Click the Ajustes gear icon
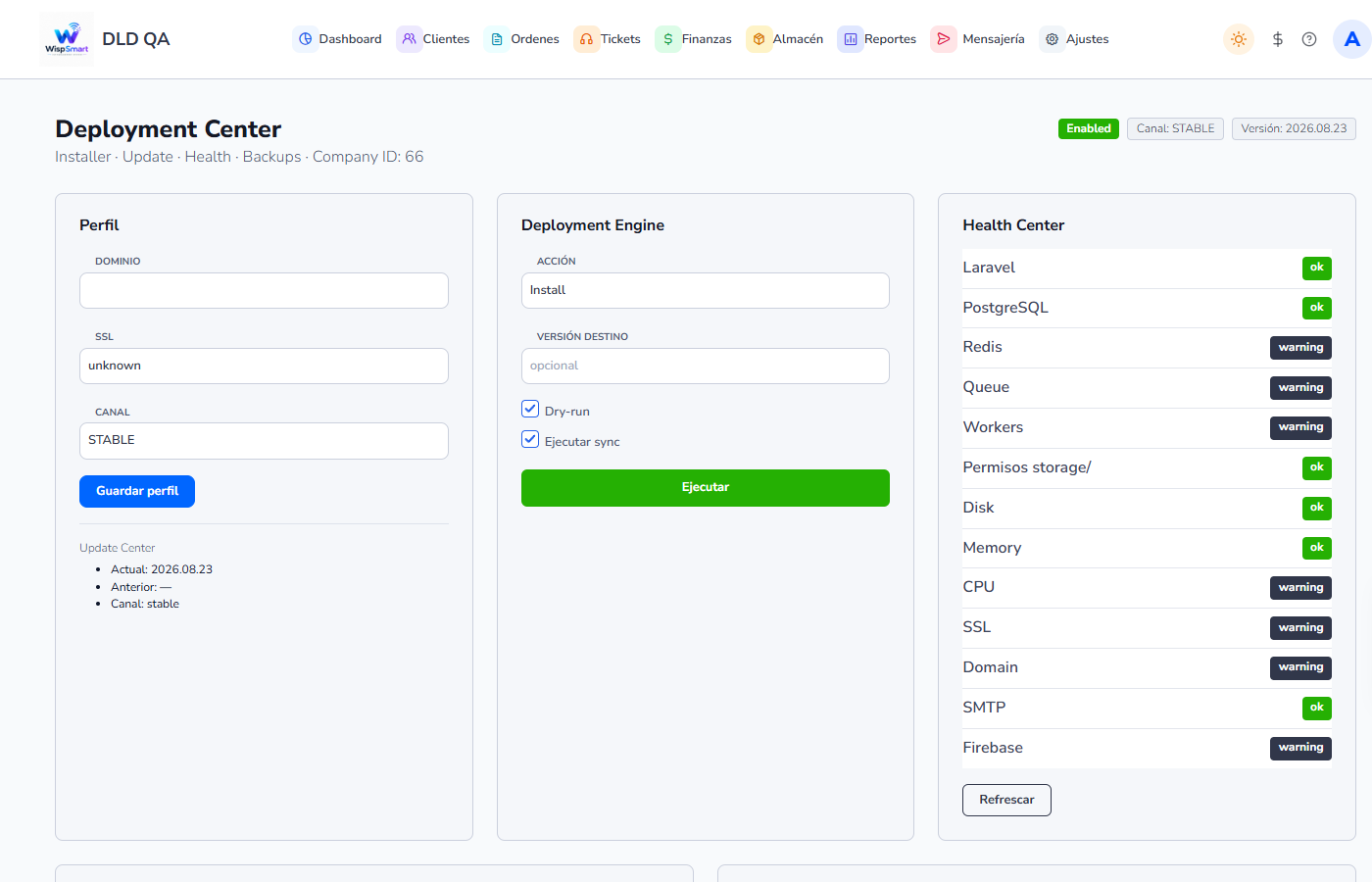Screen dimensions: 1372x882 tap(1052, 39)
